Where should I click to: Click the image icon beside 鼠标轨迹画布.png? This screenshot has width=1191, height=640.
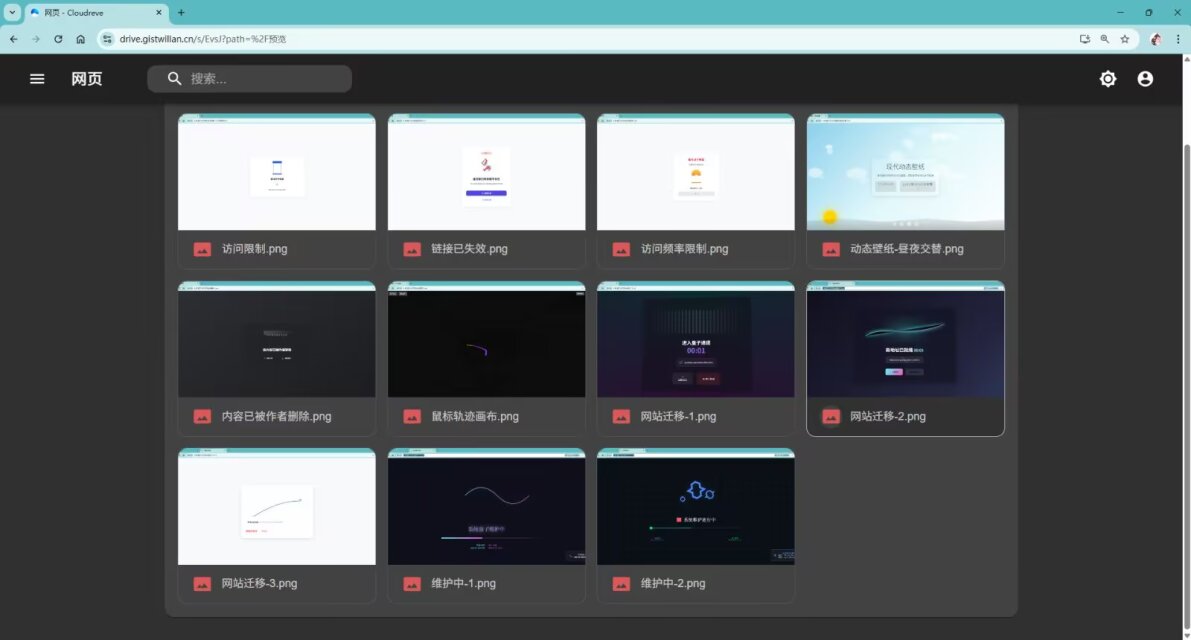point(412,416)
